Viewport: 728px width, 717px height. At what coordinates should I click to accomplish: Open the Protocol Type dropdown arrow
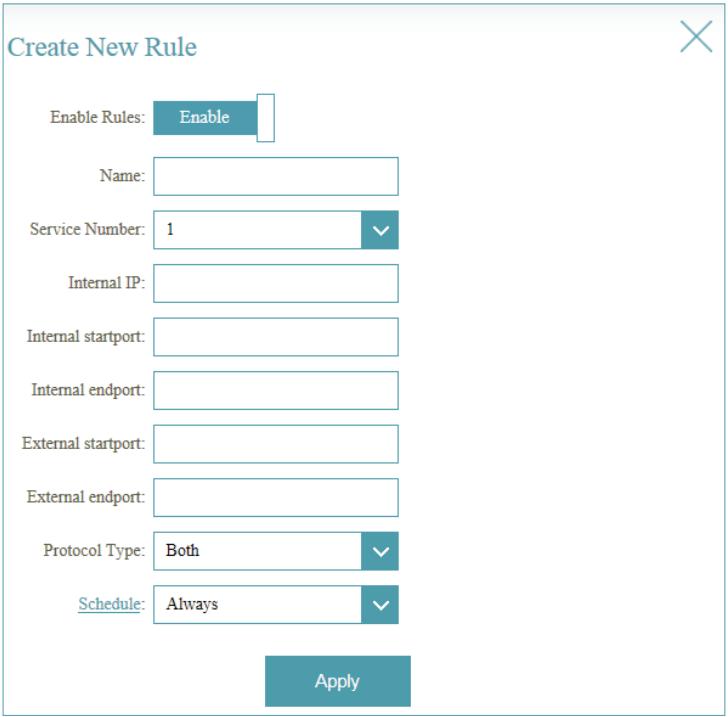click(x=380, y=551)
